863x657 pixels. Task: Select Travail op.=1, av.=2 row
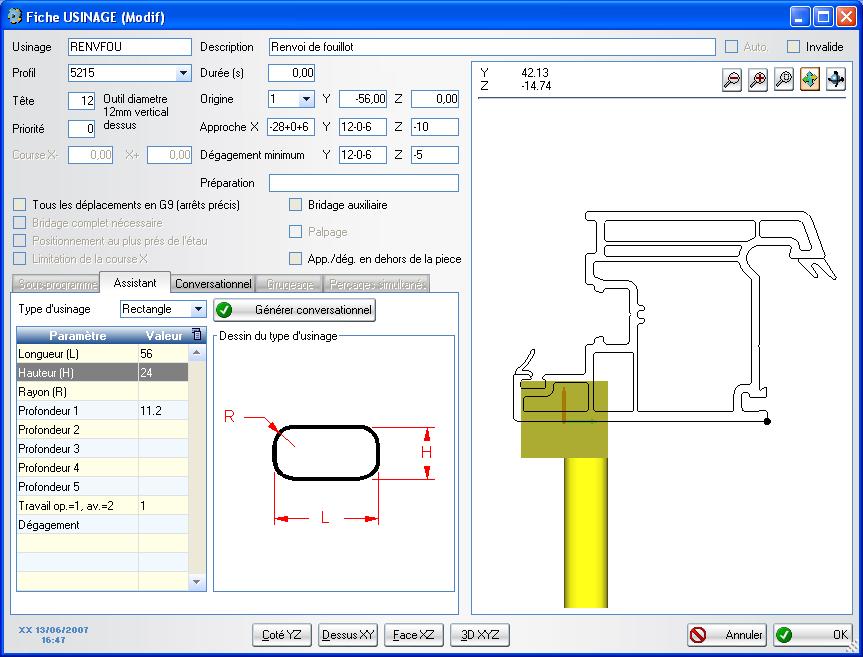pyautogui.click(x=102, y=506)
